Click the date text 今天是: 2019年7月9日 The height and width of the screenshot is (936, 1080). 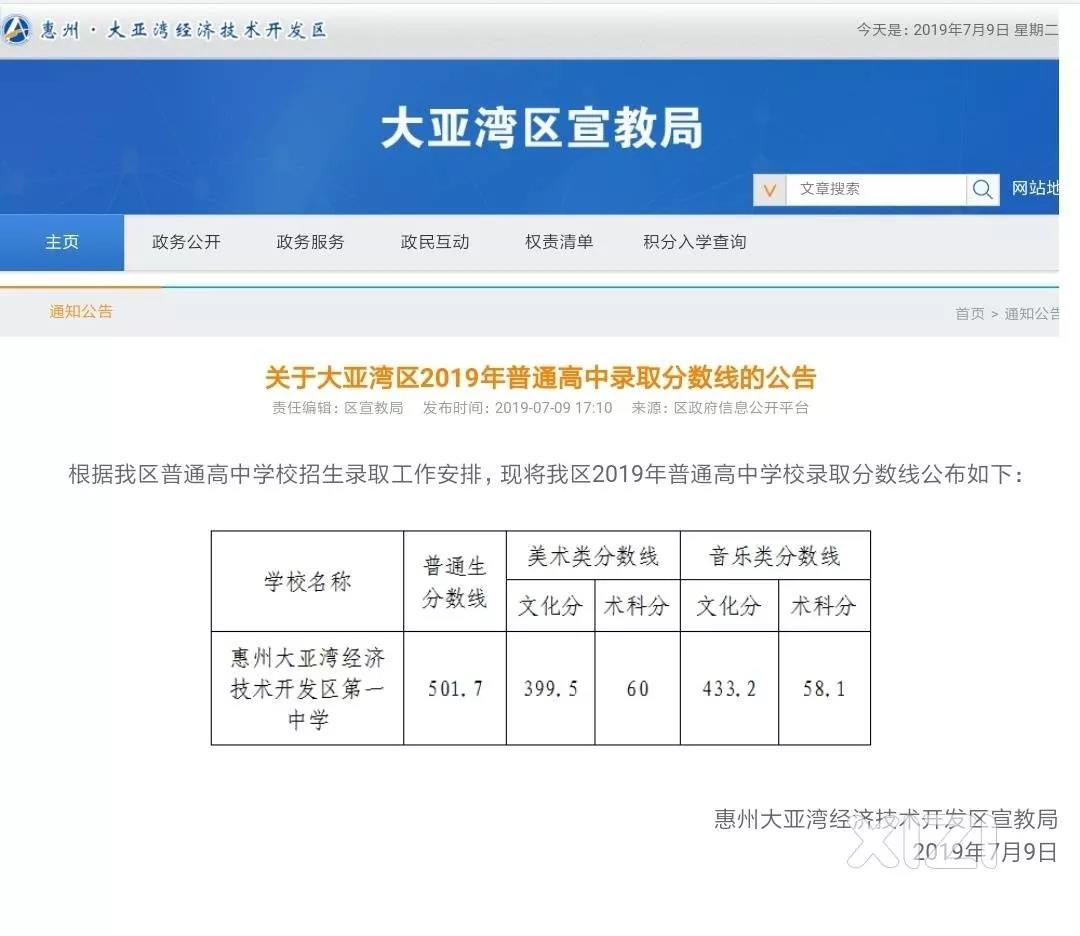click(957, 30)
